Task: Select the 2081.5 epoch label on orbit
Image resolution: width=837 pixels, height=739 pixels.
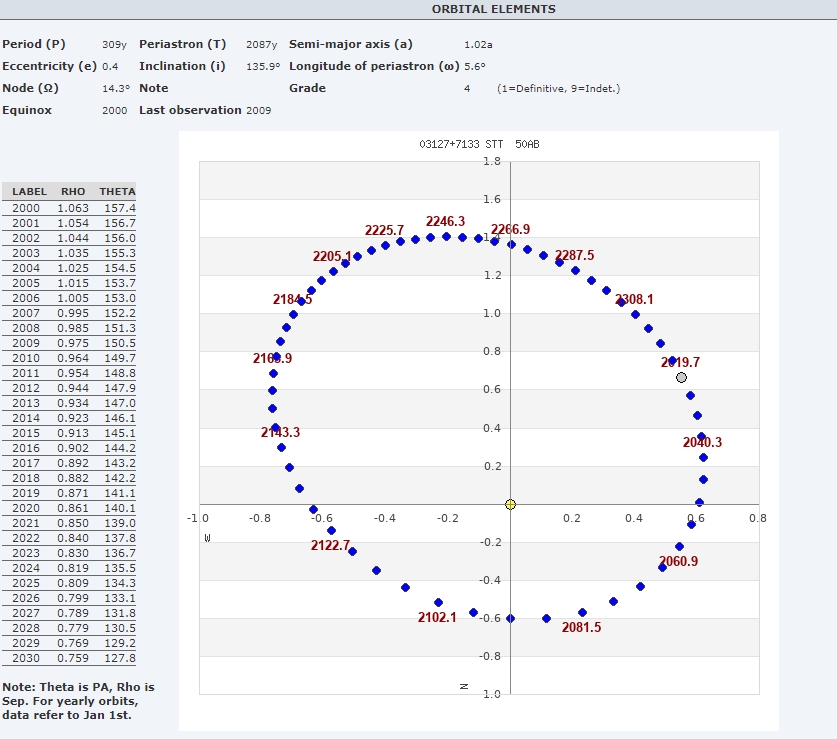Action: pyautogui.click(x=581, y=627)
